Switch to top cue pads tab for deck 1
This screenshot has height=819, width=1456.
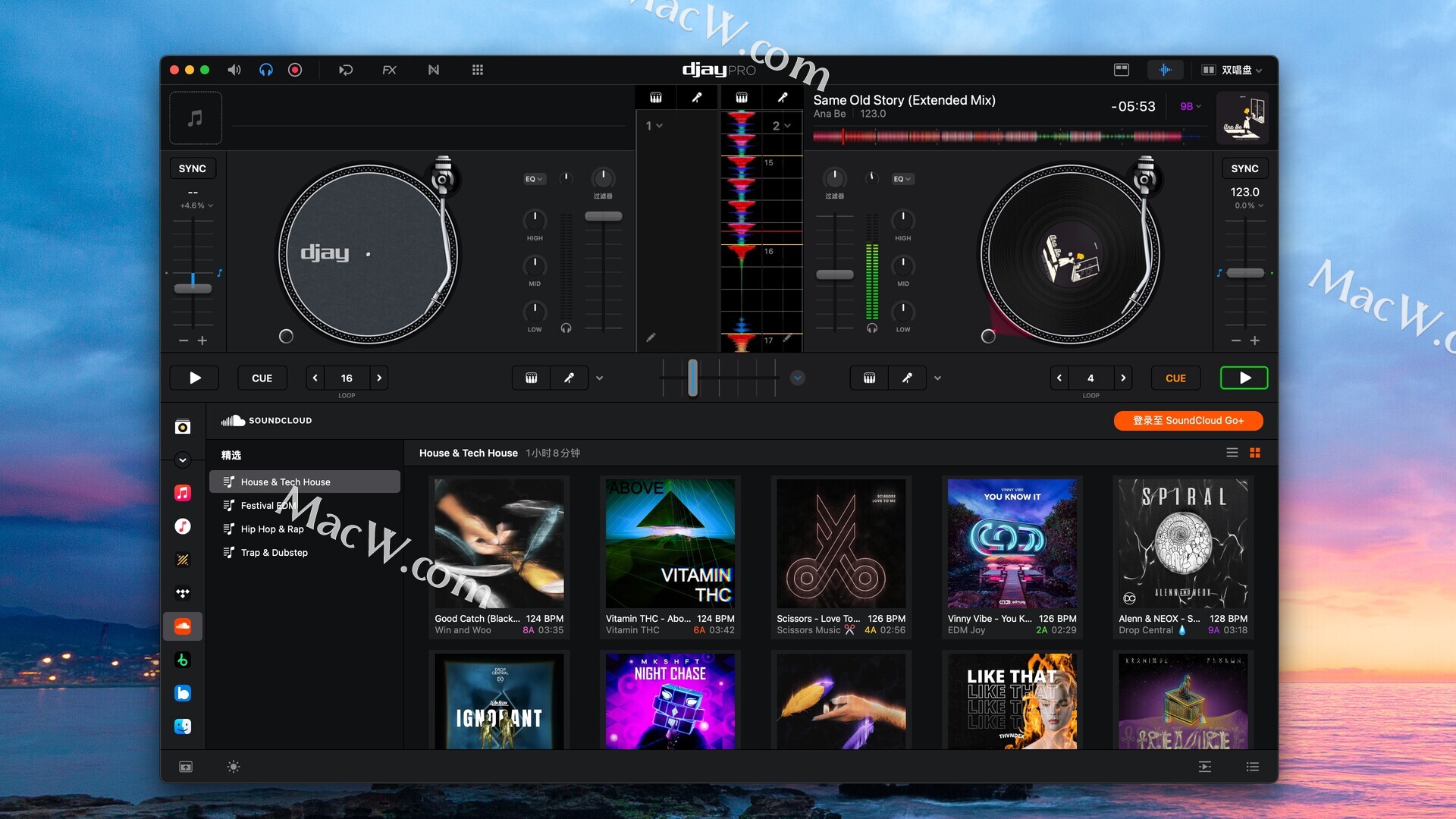pyautogui.click(x=656, y=97)
